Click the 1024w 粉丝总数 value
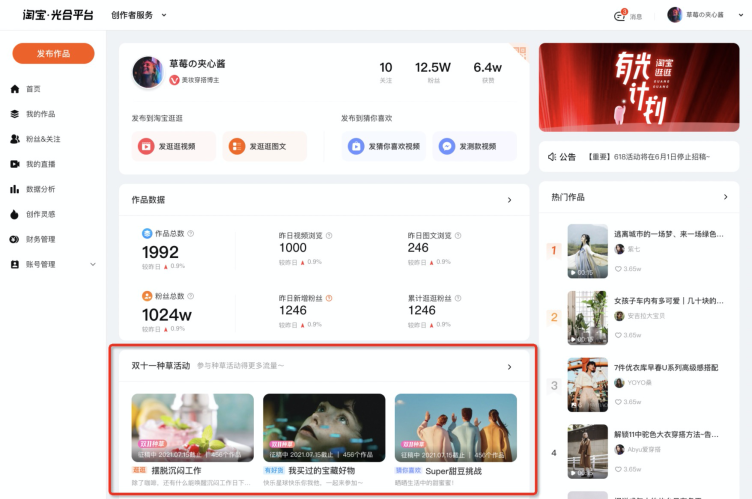752x499 pixels. pos(167,315)
